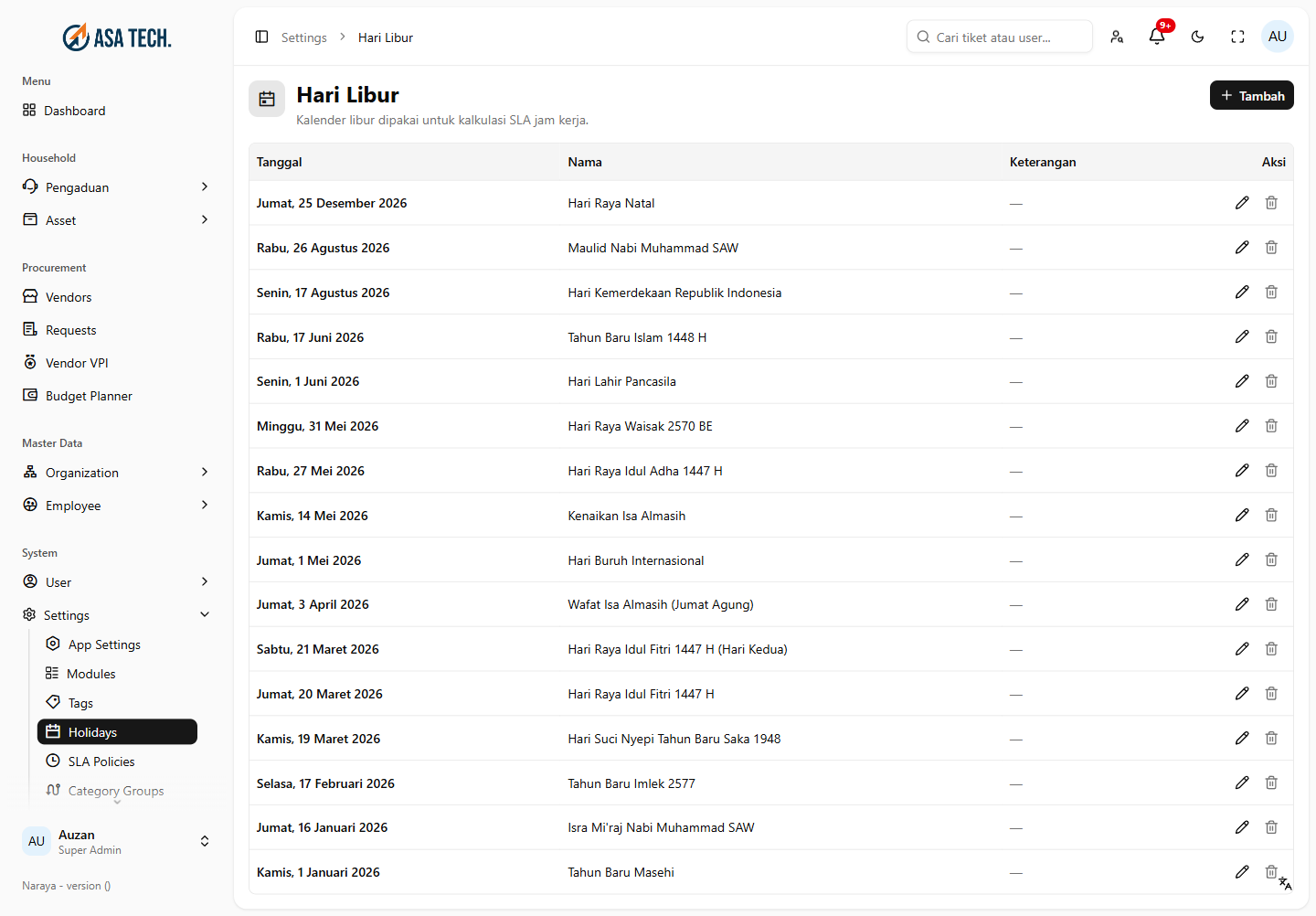
Task: Click 'Selasa, 17 Februari 2026' cell
Action: tap(325, 783)
